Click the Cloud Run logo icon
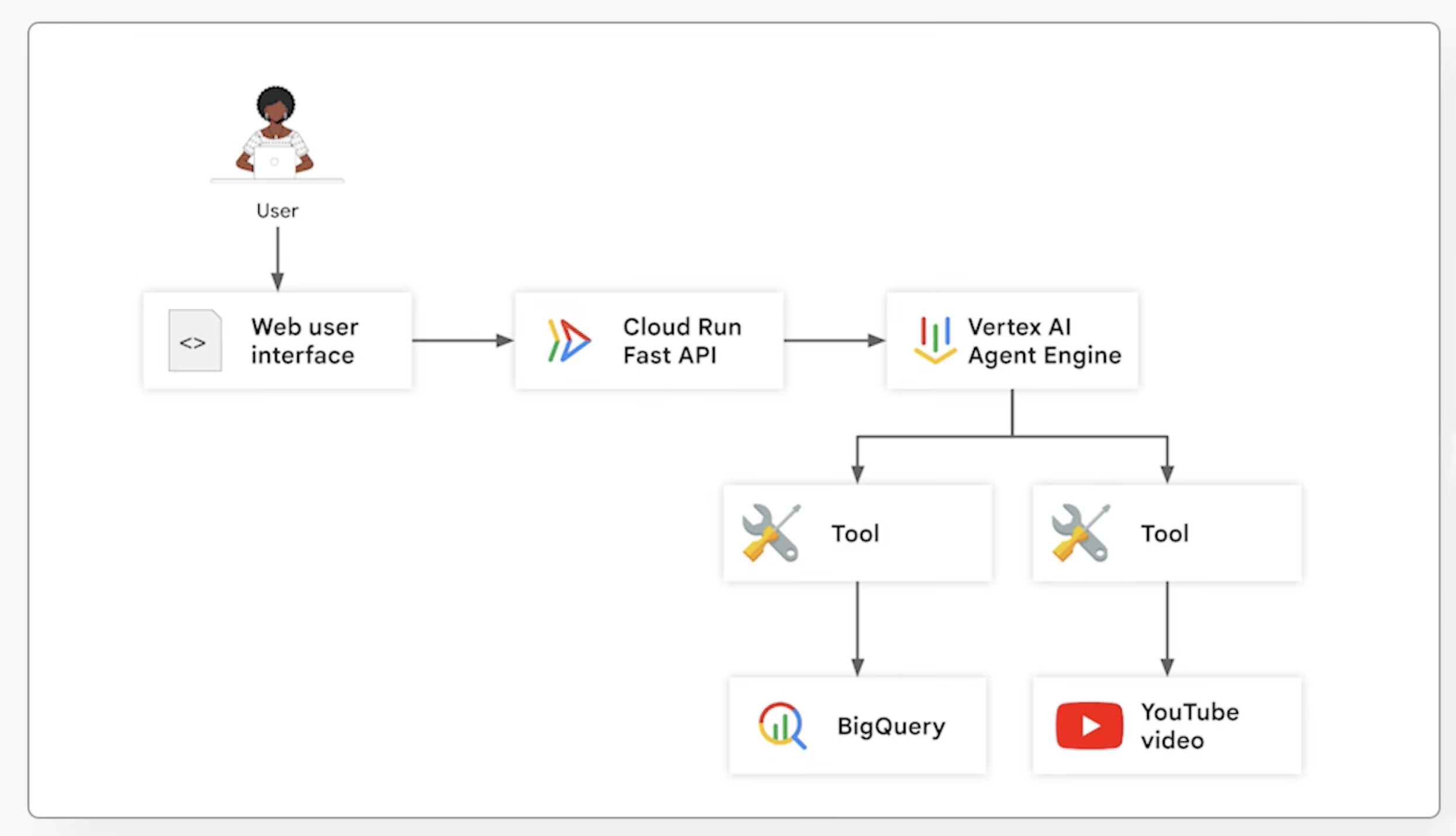 point(568,341)
